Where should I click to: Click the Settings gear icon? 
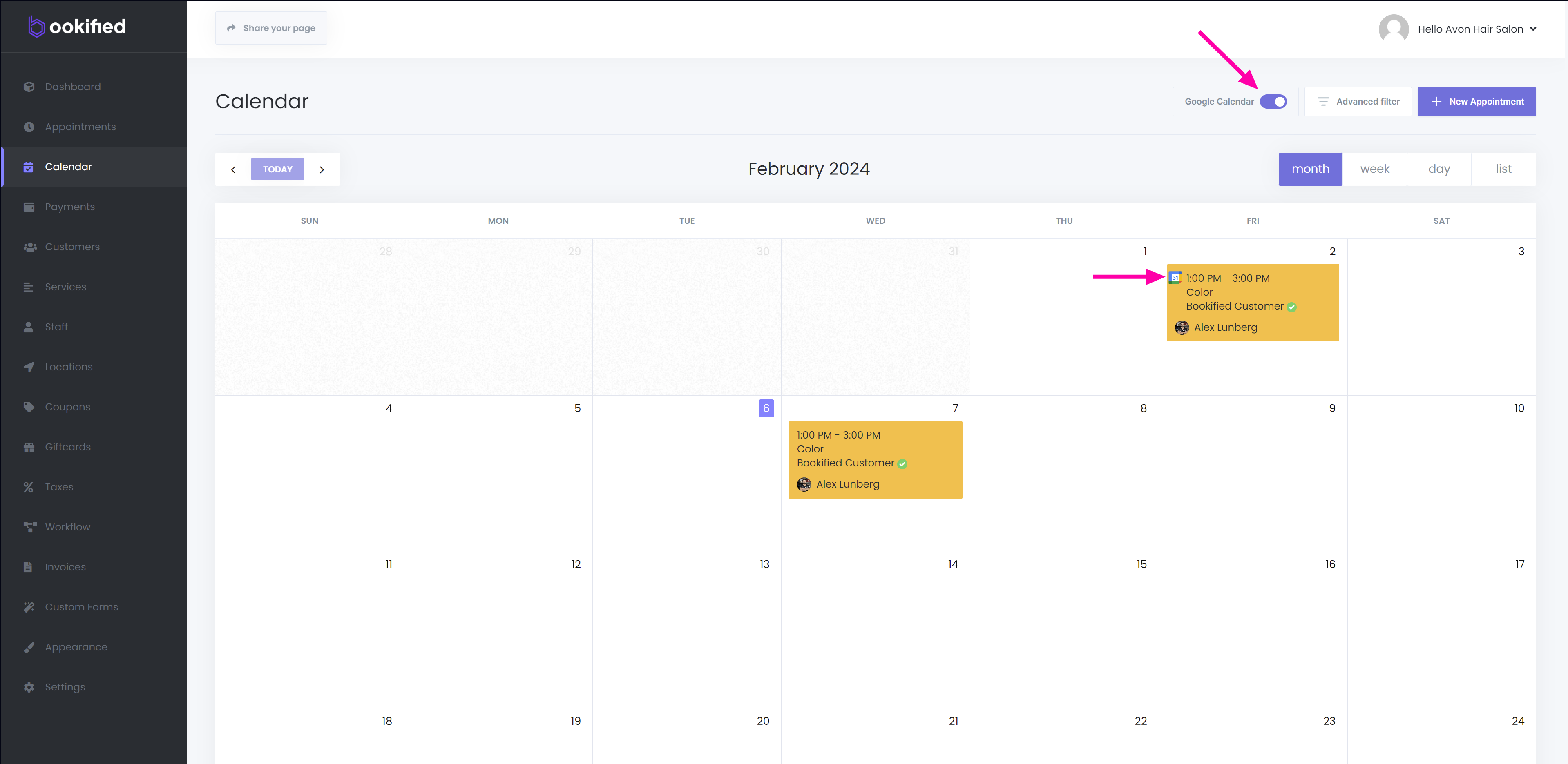click(x=29, y=687)
